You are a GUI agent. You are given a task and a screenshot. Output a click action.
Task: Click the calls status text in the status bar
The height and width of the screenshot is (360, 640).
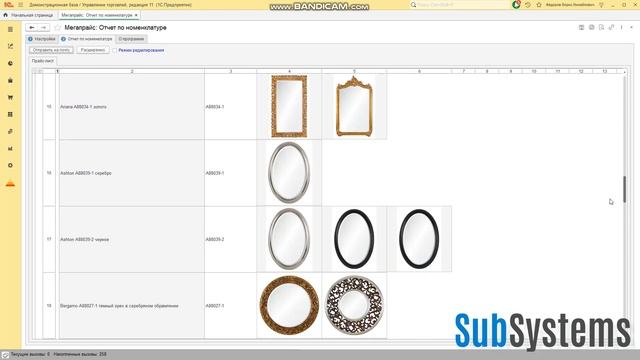click(x=58, y=354)
